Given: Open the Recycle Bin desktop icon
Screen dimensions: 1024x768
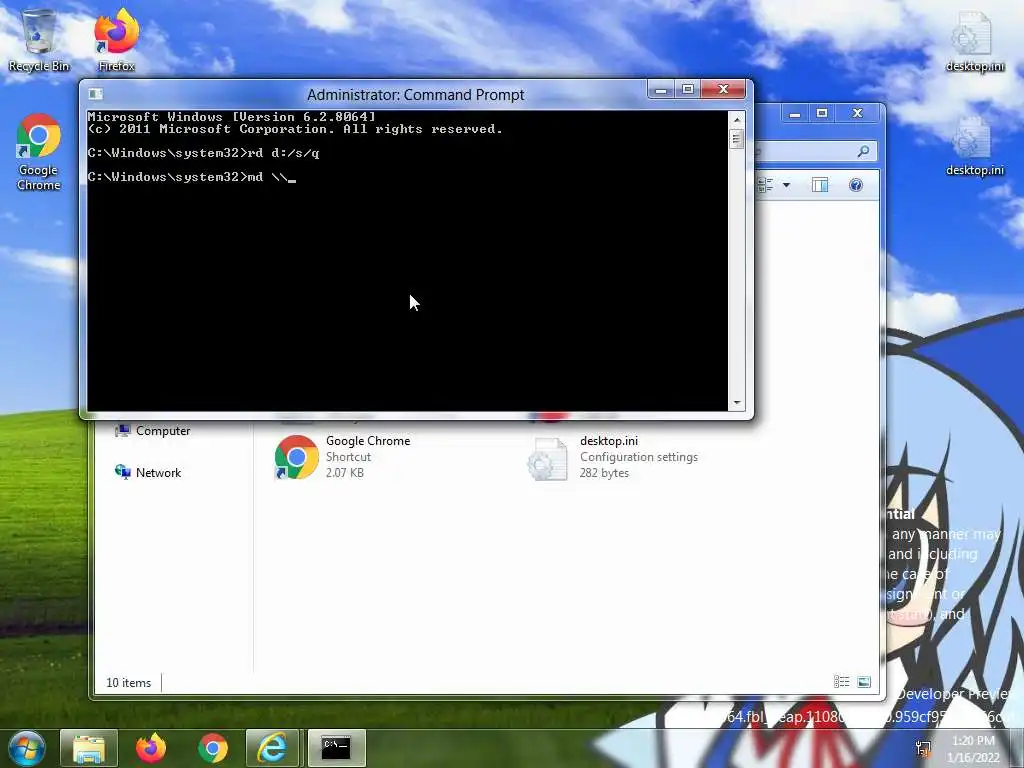Looking at the screenshot, I should [39, 40].
